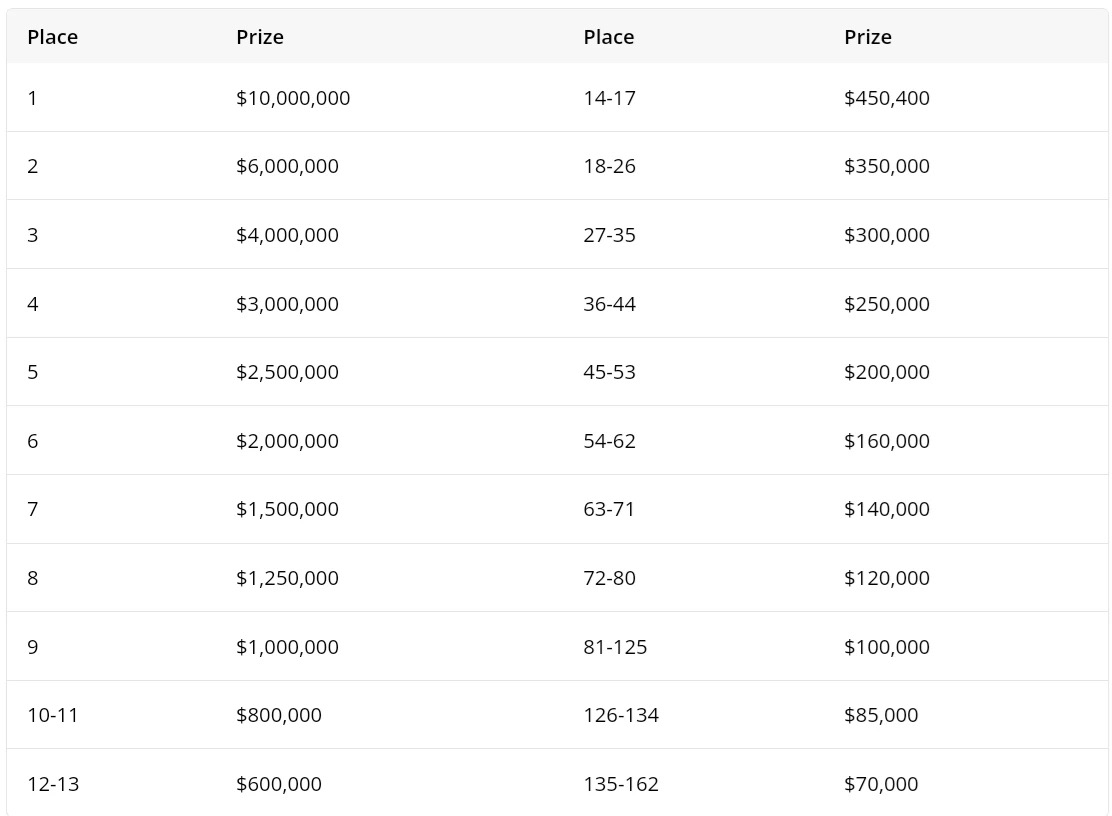Click the 18-26 place range
Image resolution: width=1112 pixels, height=816 pixels.
click(609, 166)
